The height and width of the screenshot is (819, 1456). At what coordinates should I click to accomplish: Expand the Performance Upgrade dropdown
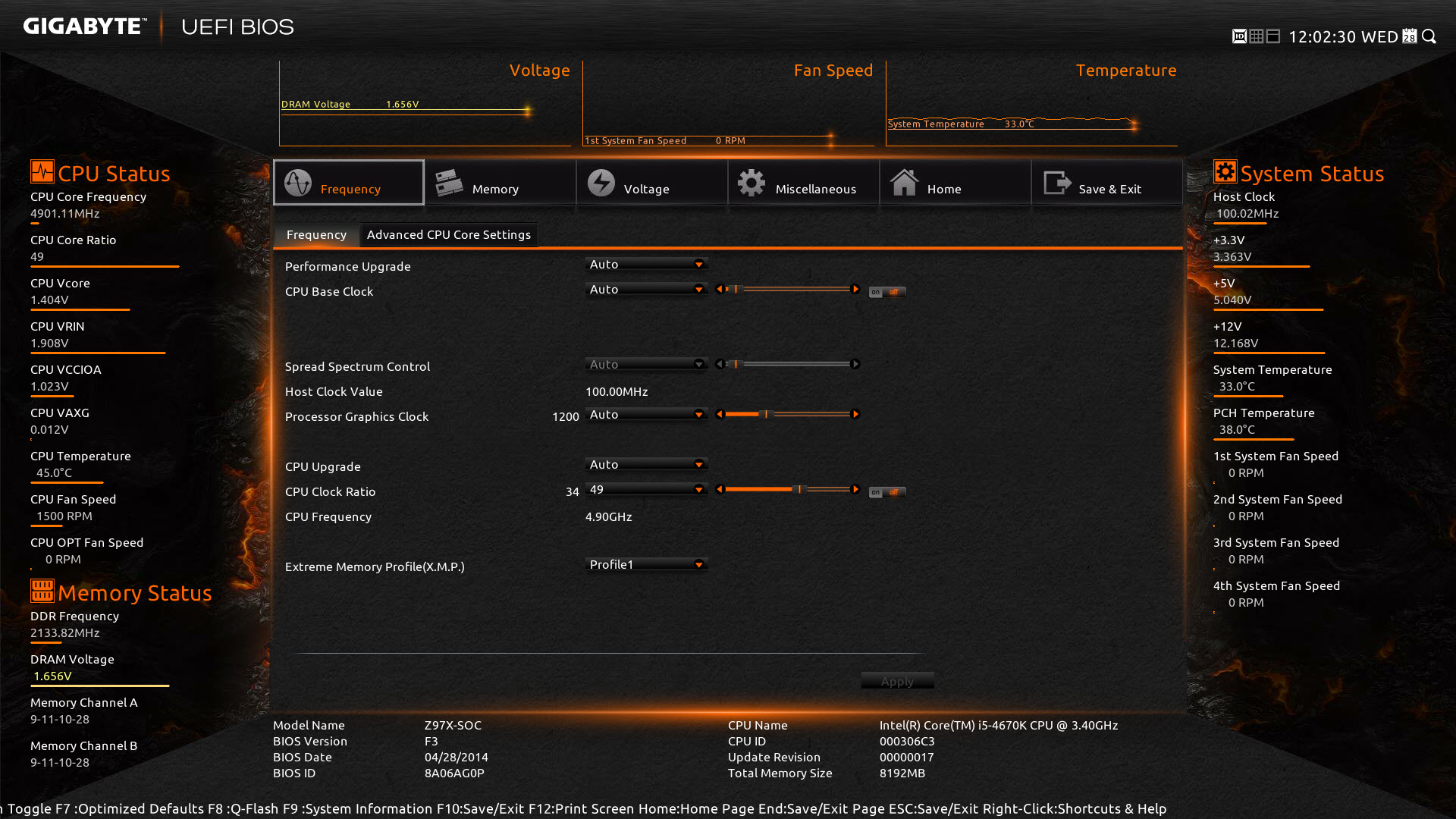[647, 265]
